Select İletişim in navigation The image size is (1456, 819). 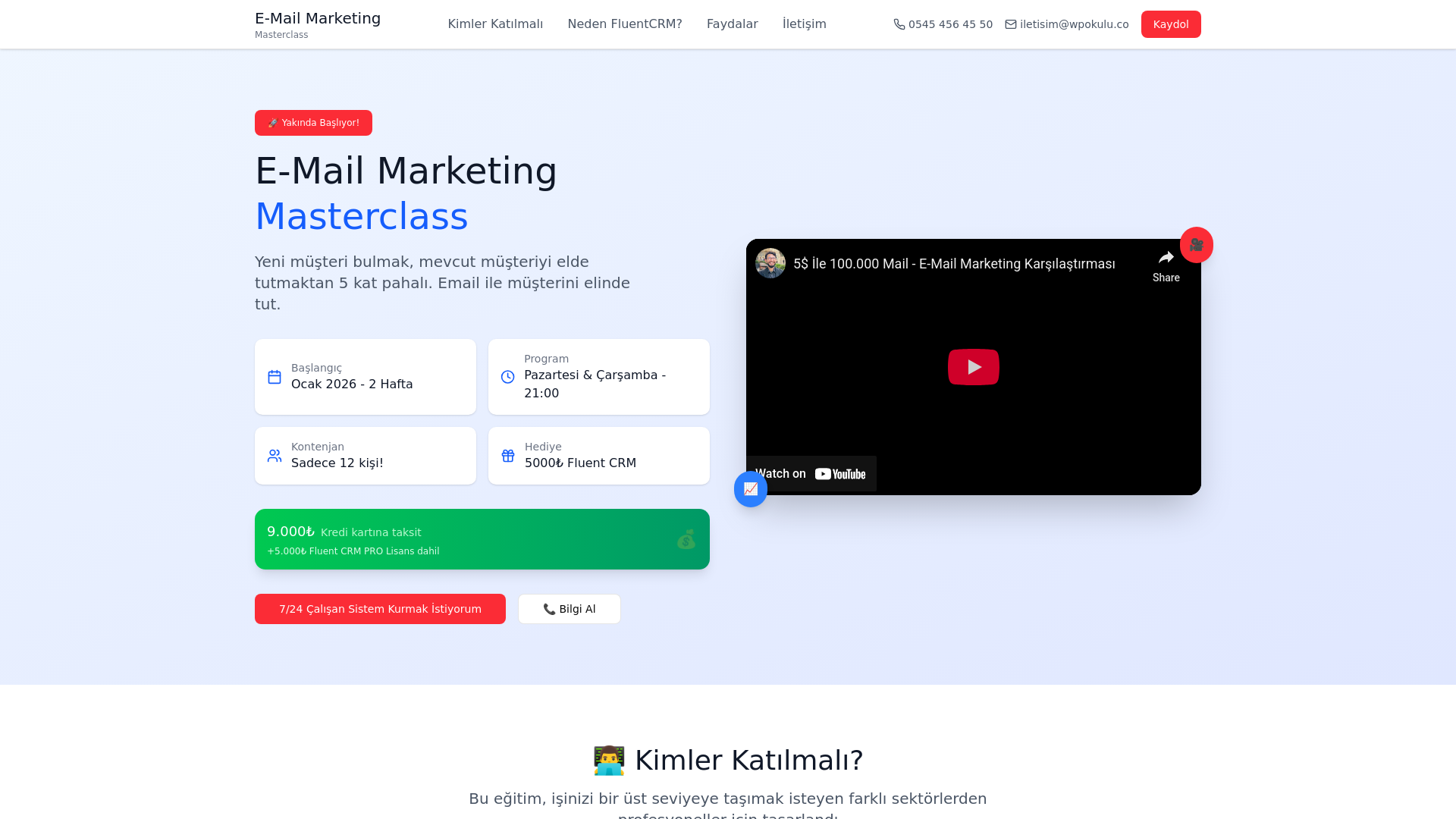(x=805, y=24)
